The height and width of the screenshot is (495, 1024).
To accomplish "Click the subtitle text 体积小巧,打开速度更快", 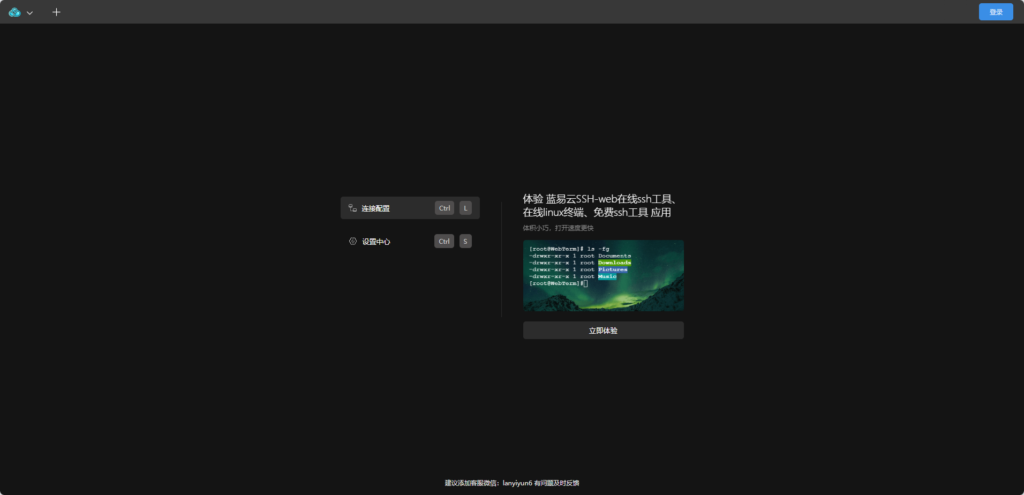I will [558, 228].
